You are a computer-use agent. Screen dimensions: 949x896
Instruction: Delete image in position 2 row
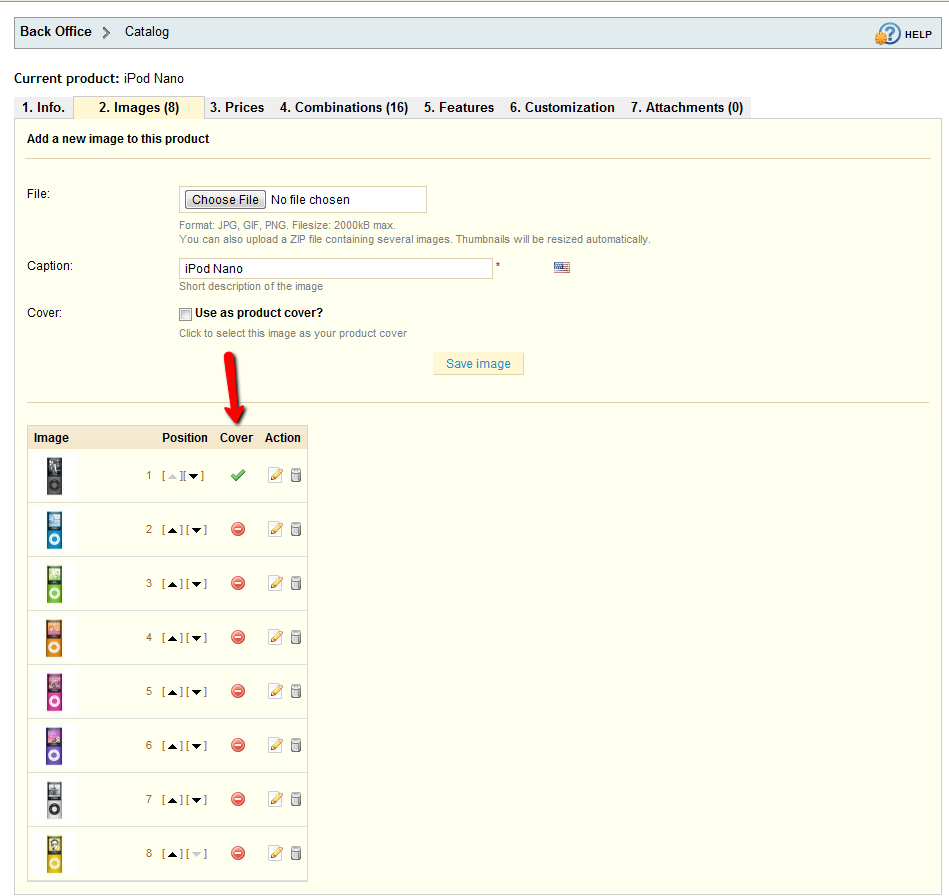tap(296, 529)
